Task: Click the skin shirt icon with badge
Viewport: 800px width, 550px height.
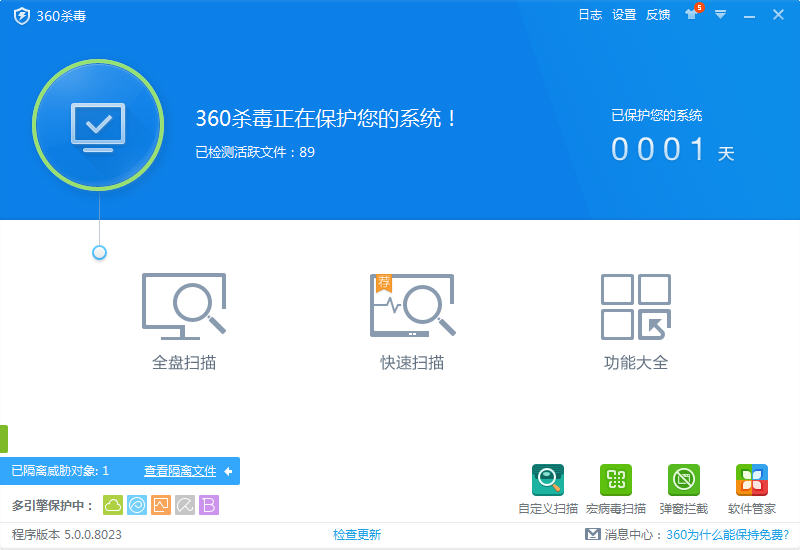Action: (691, 15)
